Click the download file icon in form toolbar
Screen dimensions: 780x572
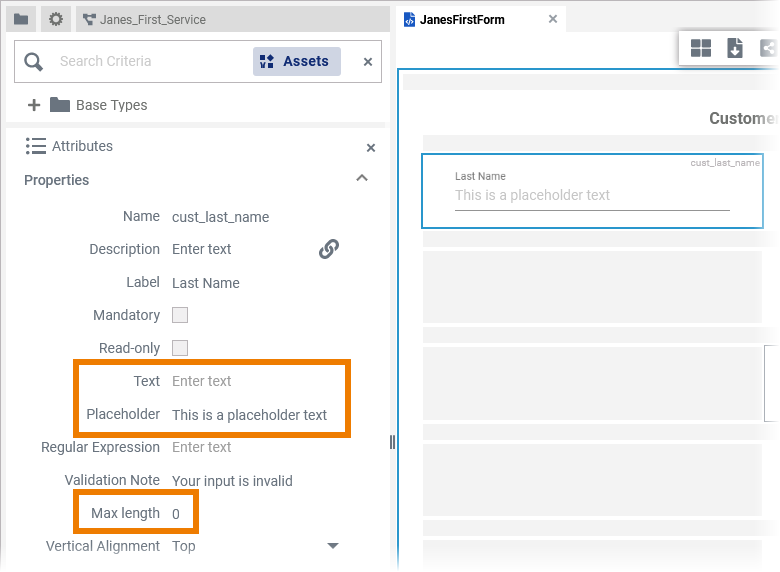tap(735, 48)
